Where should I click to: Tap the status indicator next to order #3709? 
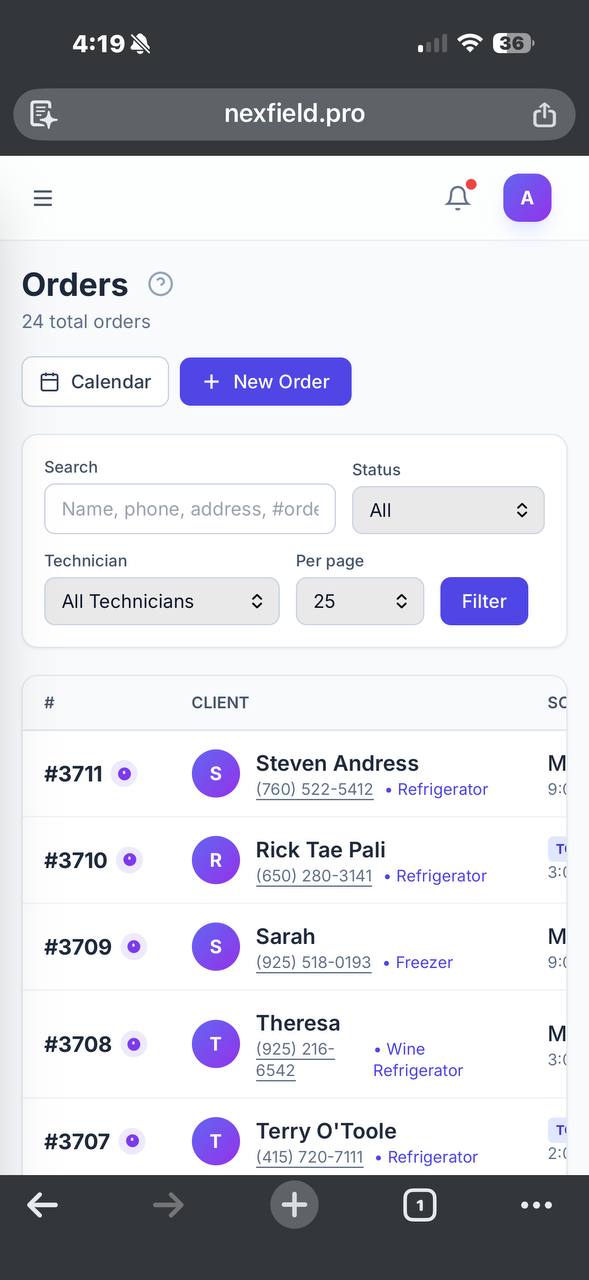[x=133, y=946]
